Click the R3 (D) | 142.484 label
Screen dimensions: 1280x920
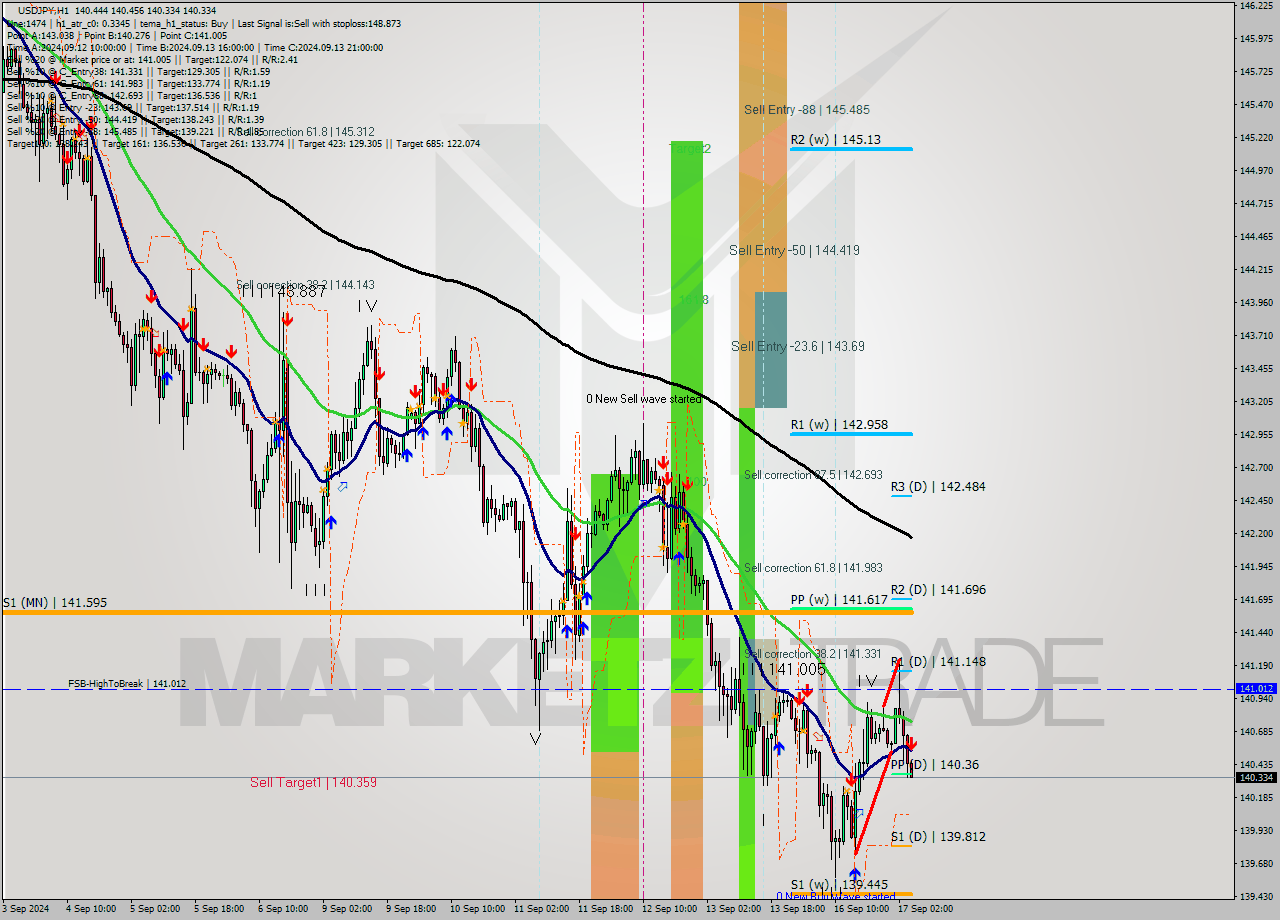(938, 487)
